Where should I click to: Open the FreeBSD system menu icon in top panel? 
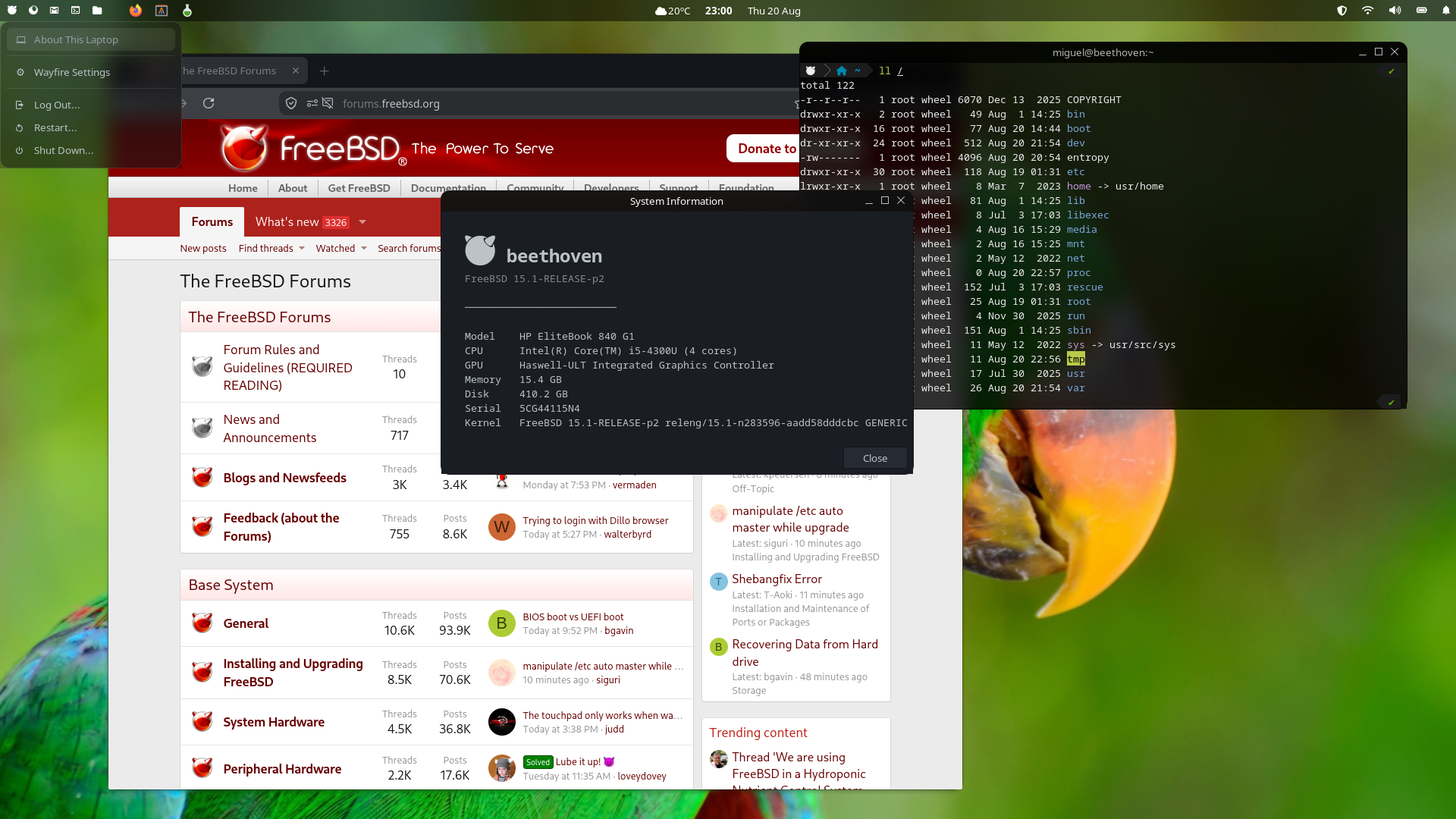12,11
